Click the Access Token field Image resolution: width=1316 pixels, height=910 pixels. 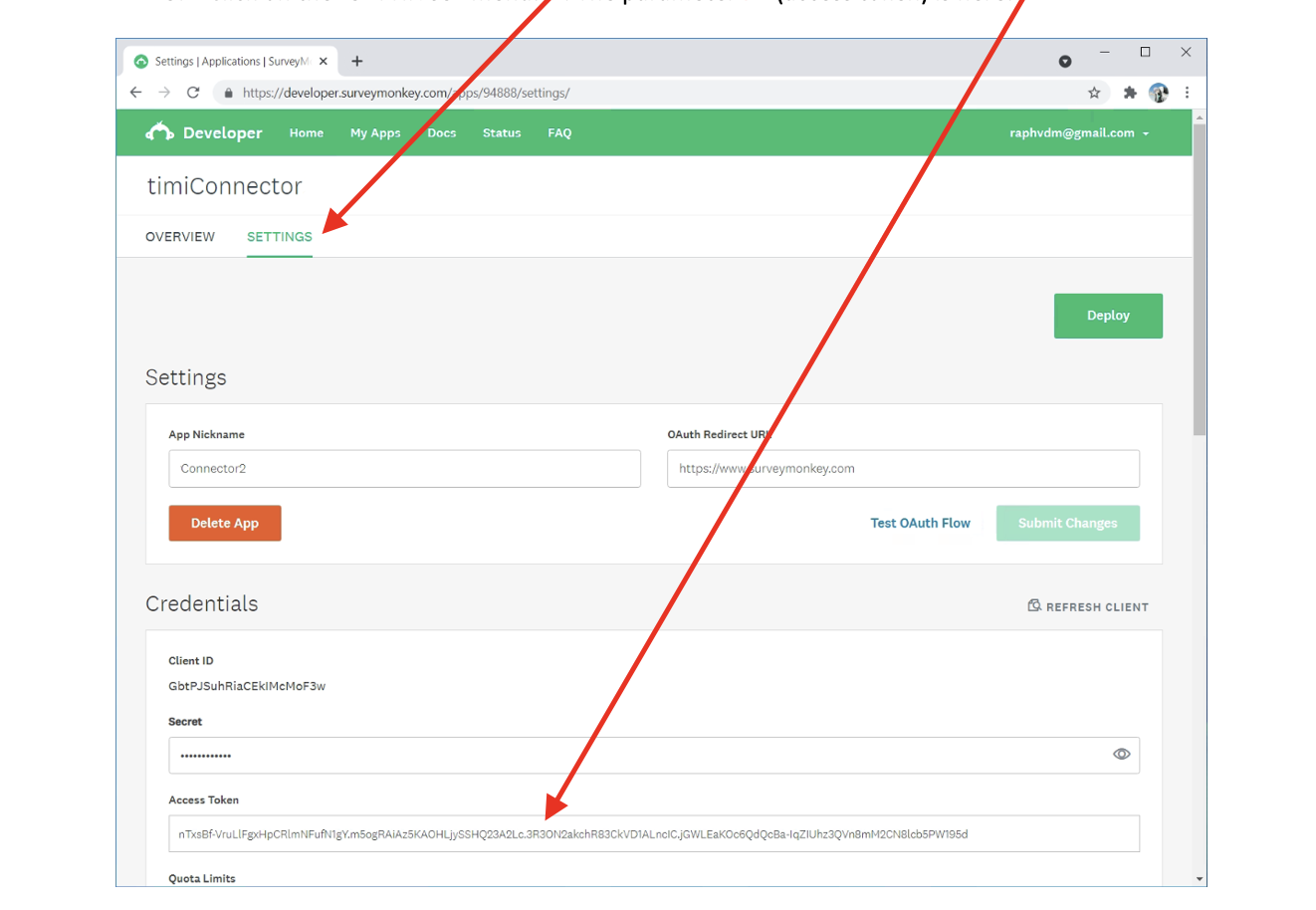[x=653, y=834]
